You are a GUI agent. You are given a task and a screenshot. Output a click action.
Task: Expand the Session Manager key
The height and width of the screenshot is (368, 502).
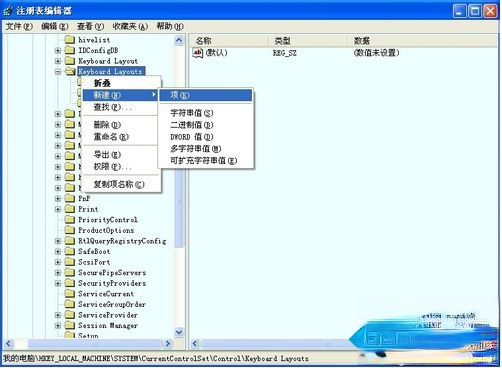[58, 326]
